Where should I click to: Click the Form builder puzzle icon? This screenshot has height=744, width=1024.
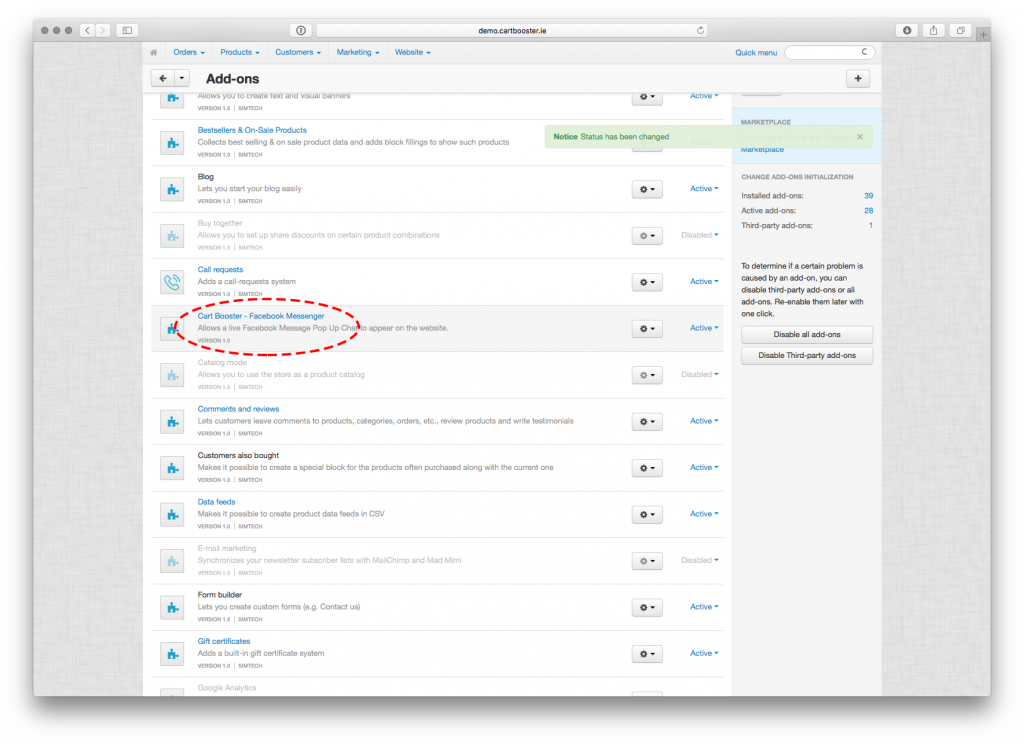pos(172,607)
